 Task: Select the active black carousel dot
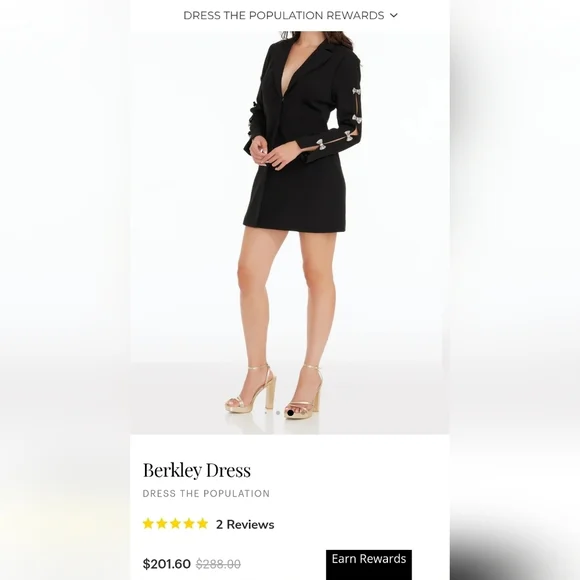[290, 412]
